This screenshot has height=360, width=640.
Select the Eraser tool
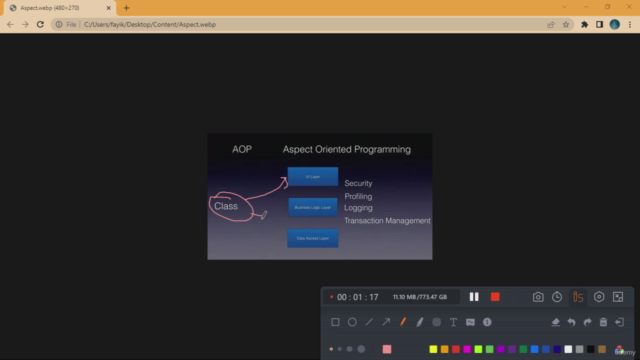coord(556,322)
